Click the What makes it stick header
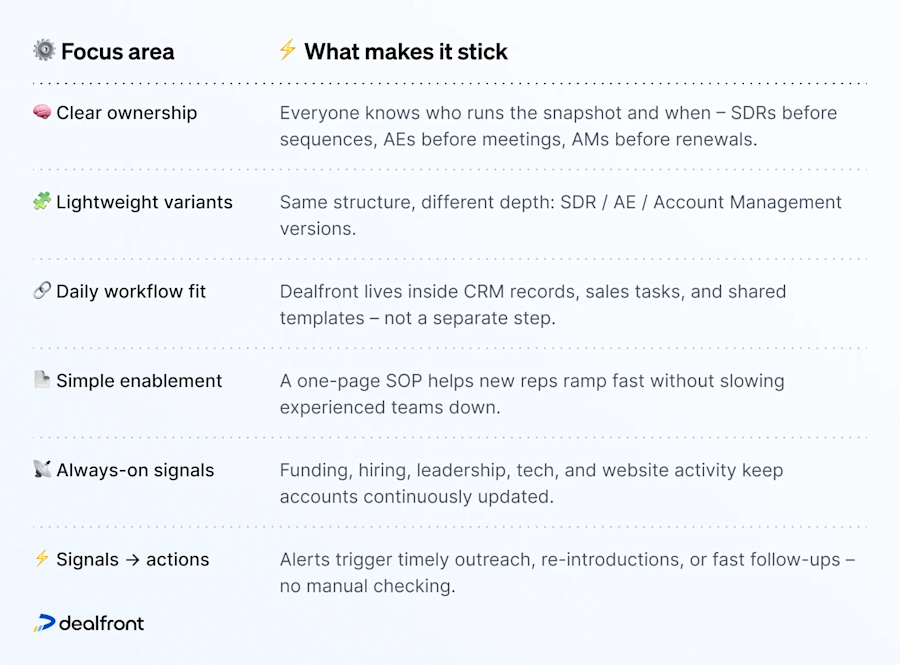 point(406,52)
